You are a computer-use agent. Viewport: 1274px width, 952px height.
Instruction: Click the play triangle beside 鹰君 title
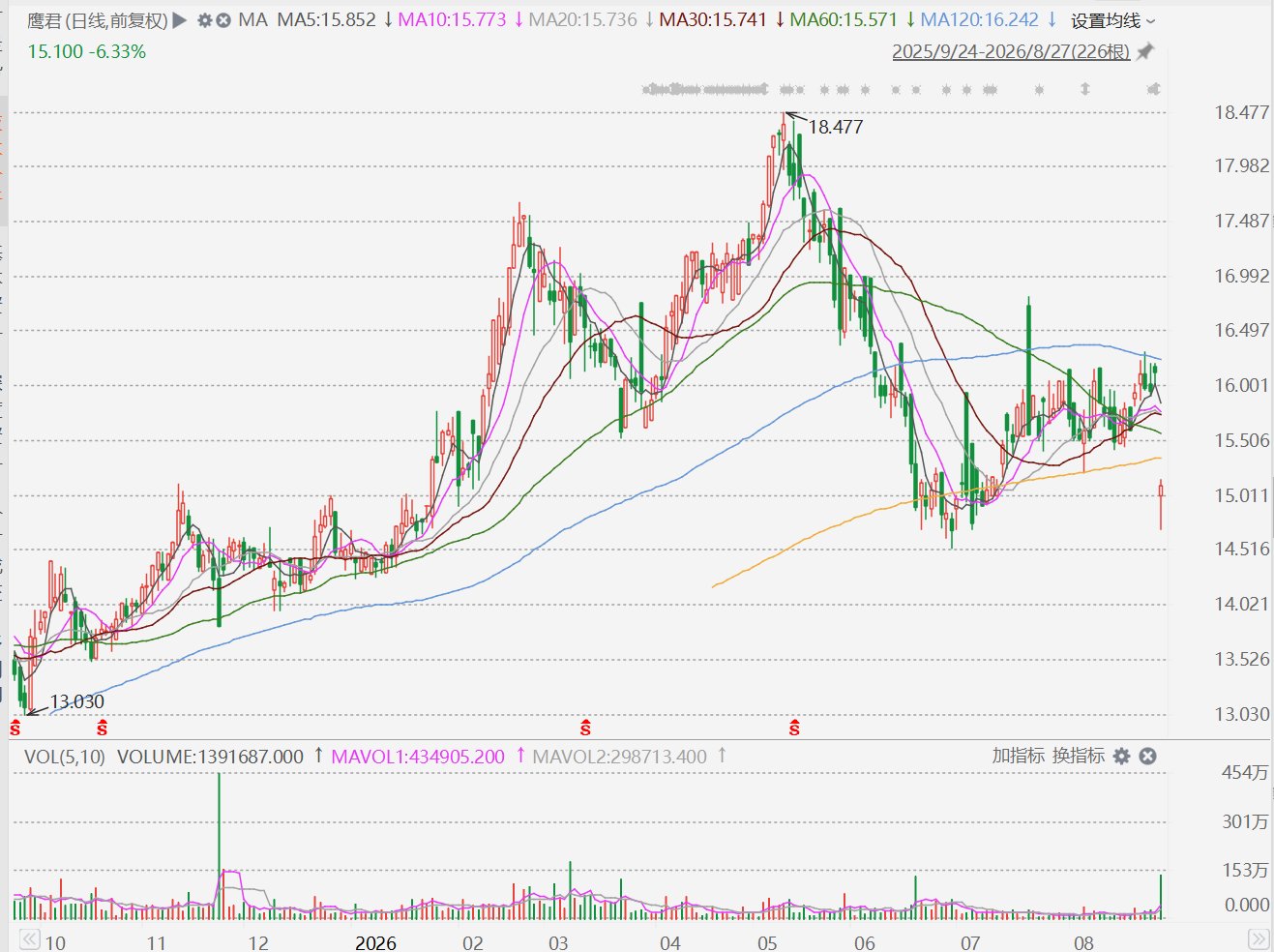point(180,19)
